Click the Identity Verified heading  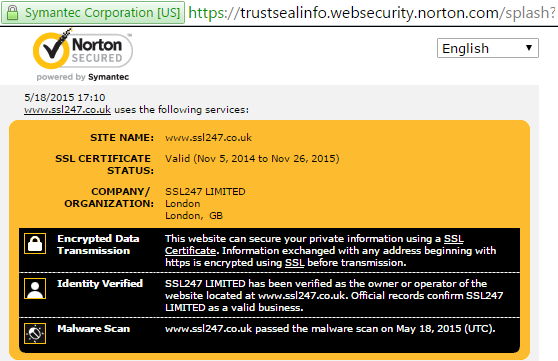click(x=100, y=283)
